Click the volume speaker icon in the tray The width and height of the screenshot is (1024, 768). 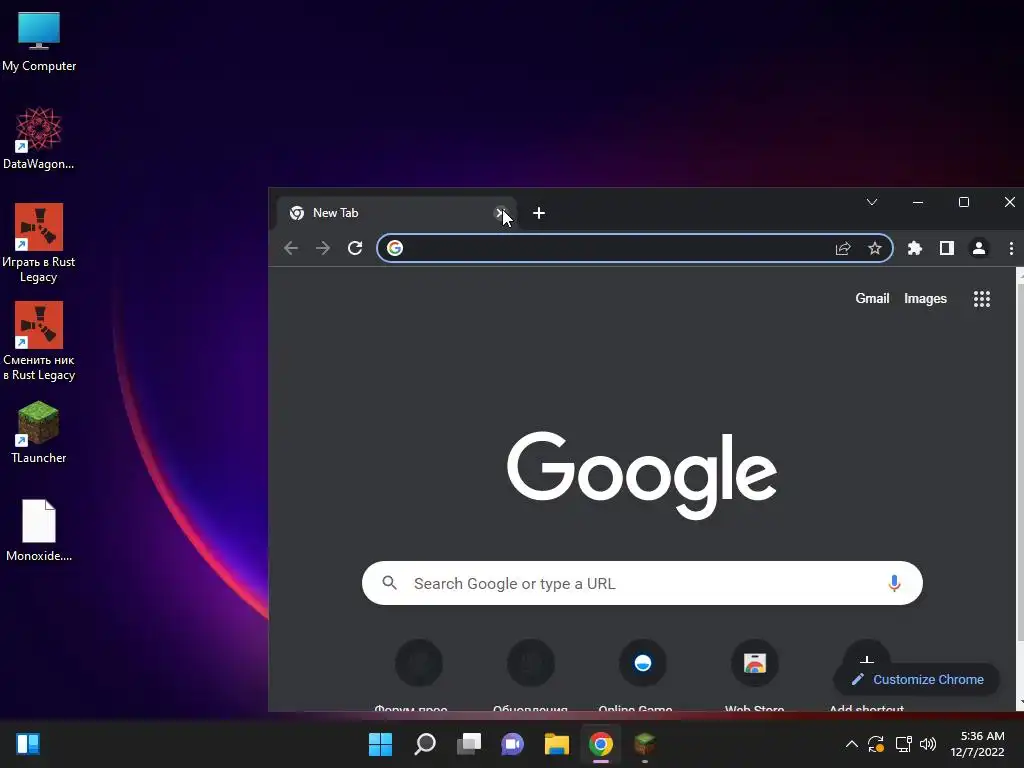pyautogui.click(x=927, y=744)
